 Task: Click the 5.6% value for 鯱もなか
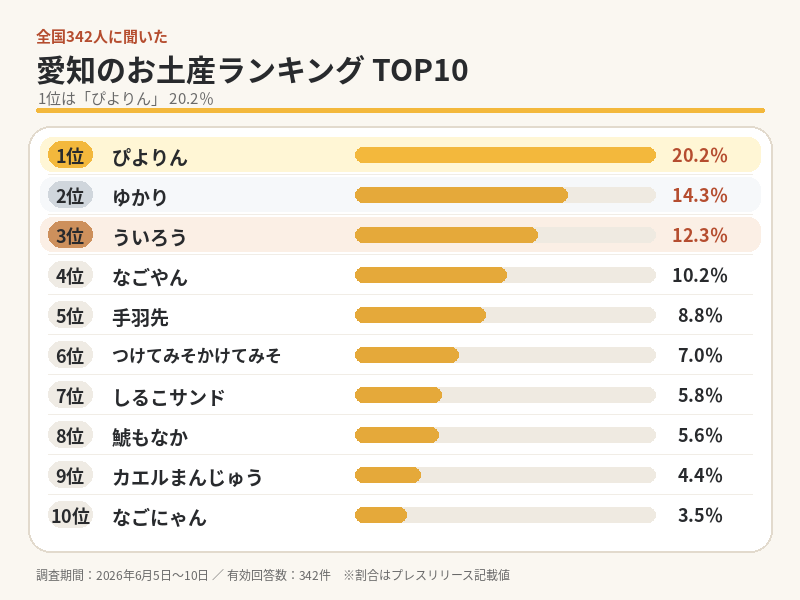(700, 435)
